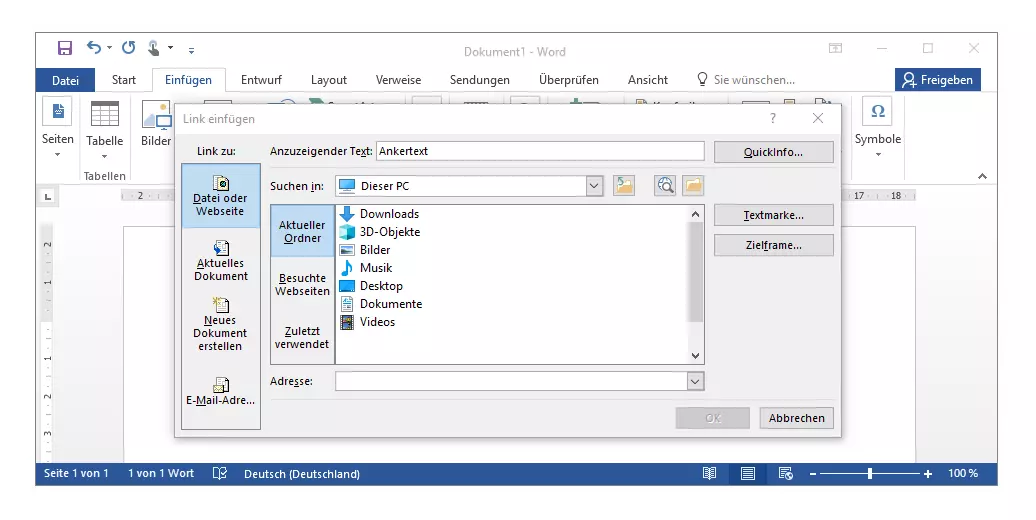Open the Symbole omega icon

click(x=877, y=112)
